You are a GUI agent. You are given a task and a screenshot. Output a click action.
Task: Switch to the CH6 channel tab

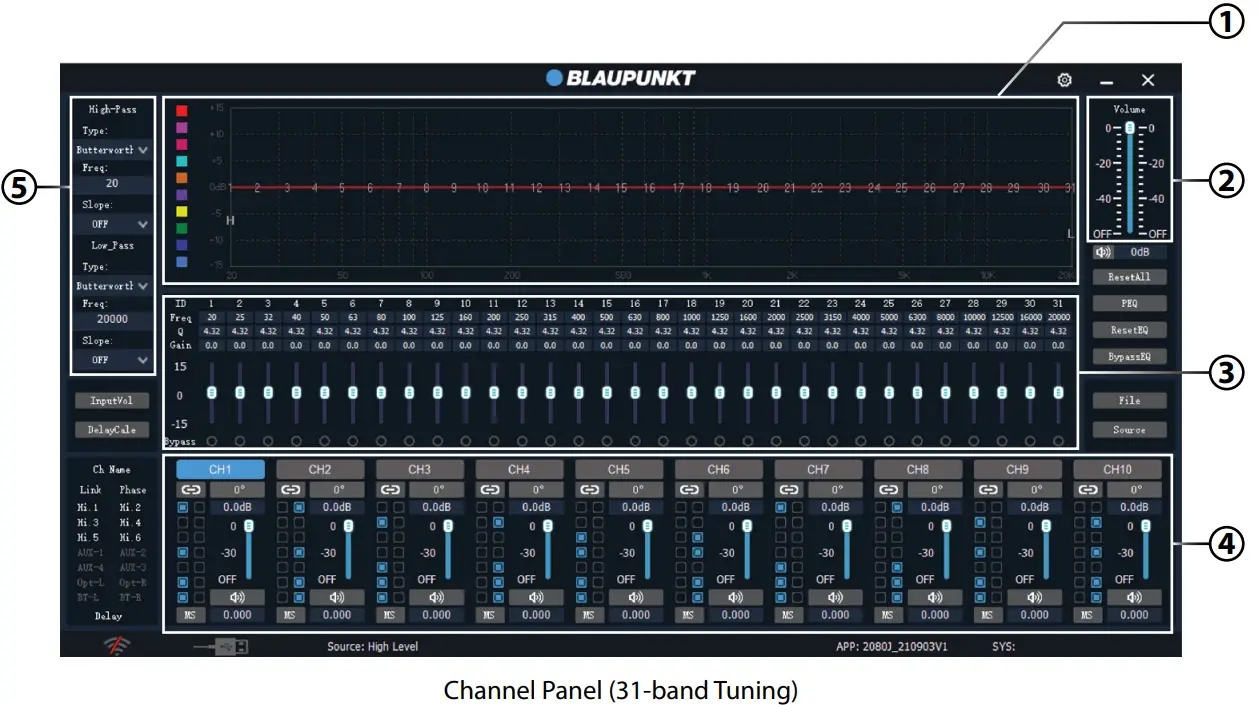[718, 469]
